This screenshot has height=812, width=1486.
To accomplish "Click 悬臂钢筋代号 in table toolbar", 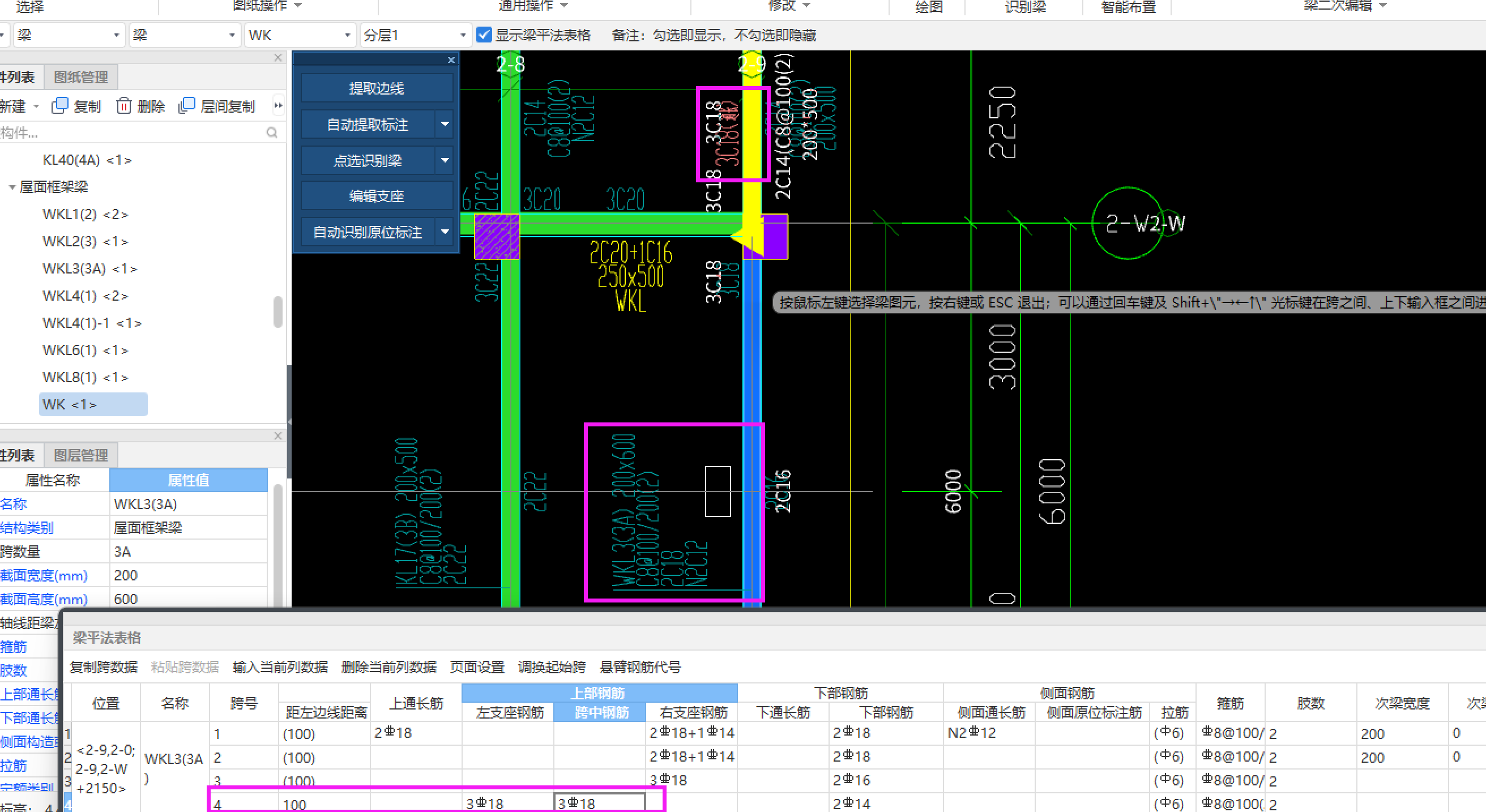I will click(640, 667).
